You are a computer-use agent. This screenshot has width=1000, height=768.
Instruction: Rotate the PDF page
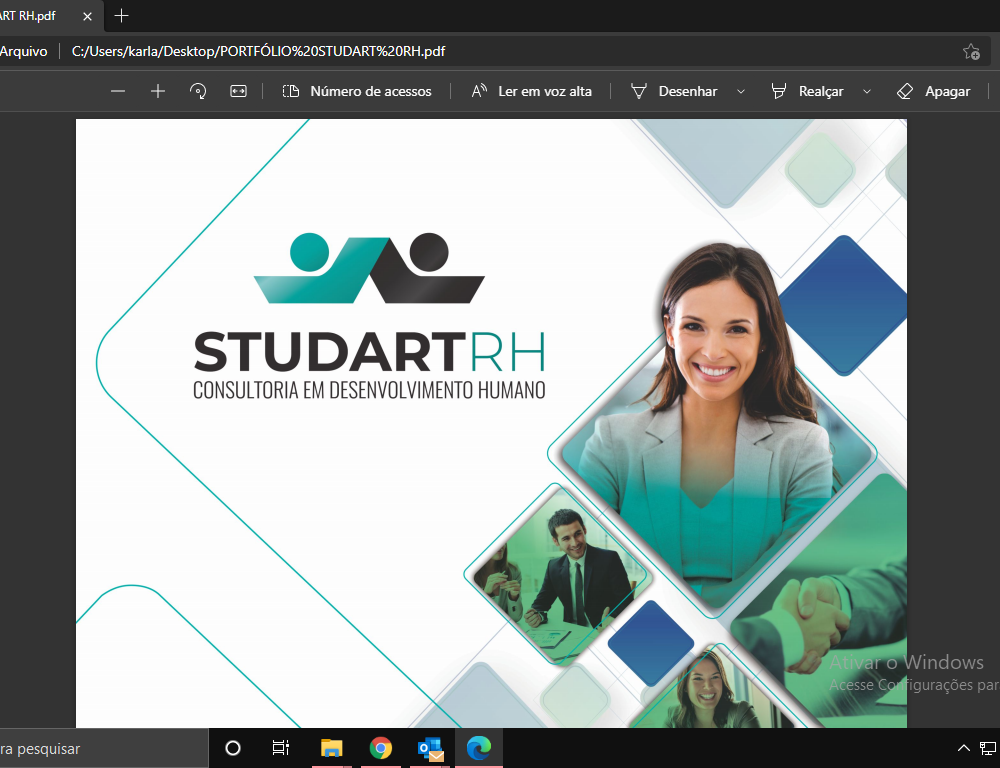pyautogui.click(x=198, y=91)
